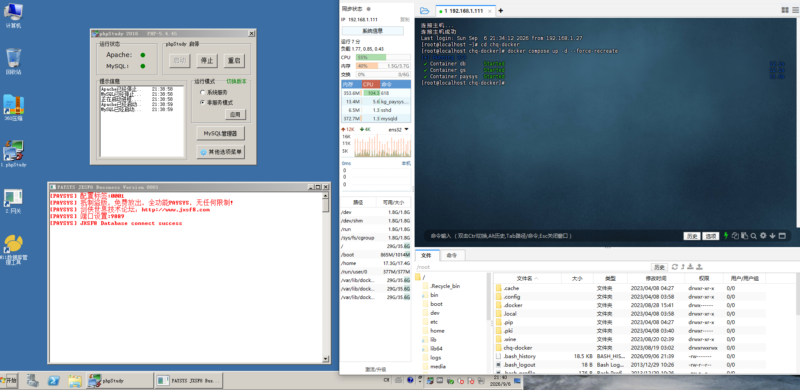Image resolution: width=800 pixels, height=390 pixels.
Task: Open the hamburger menu in the SSH client
Action: click(795, 10)
